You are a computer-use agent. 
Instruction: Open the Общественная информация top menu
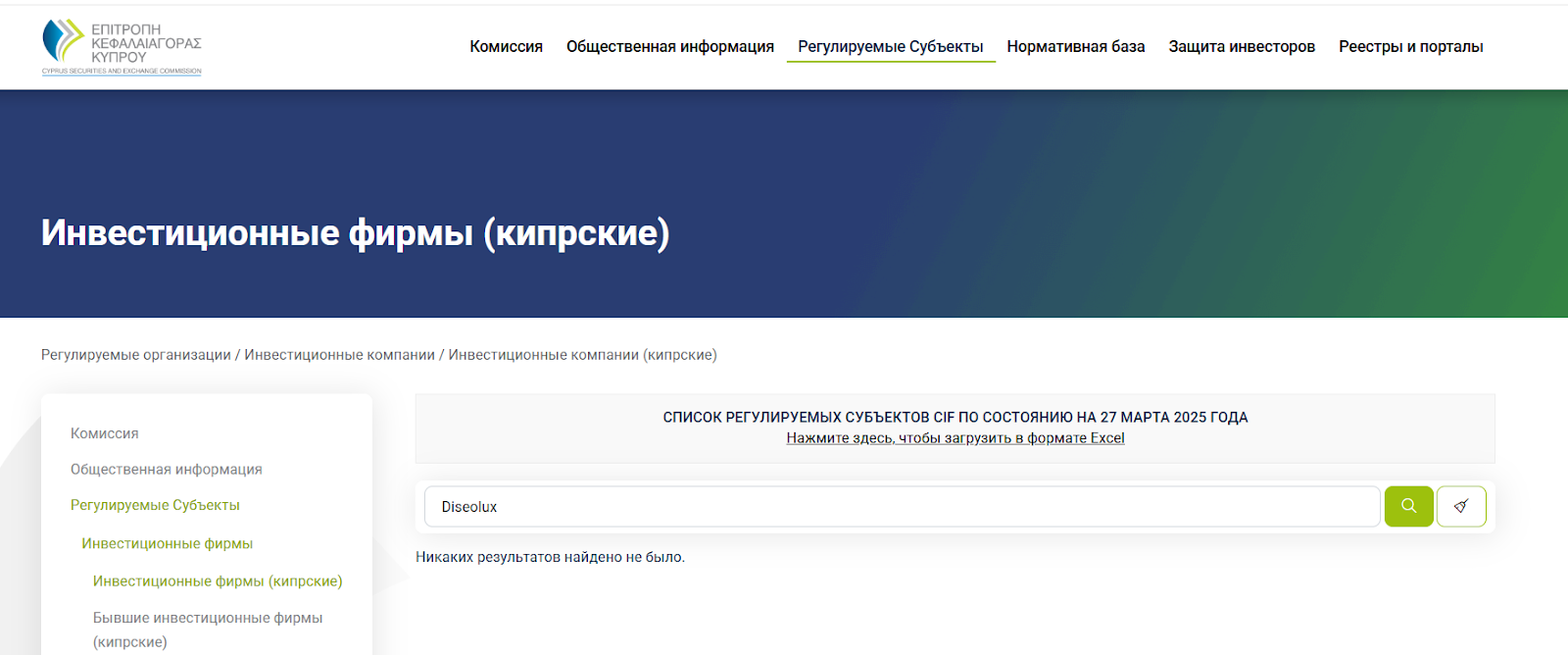(670, 47)
